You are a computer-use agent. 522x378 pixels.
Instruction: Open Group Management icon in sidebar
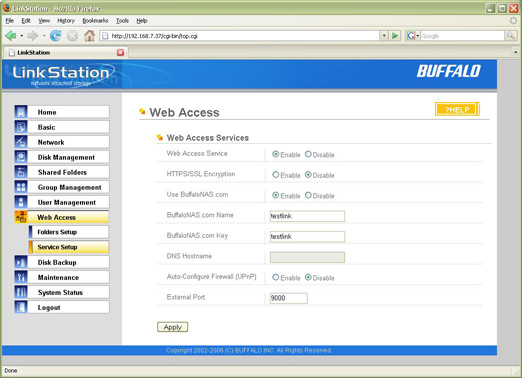pos(21,187)
